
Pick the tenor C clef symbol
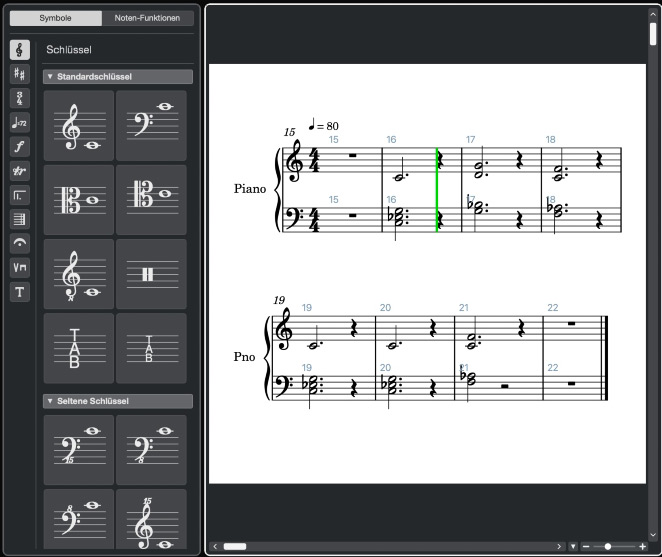[152, 200]
